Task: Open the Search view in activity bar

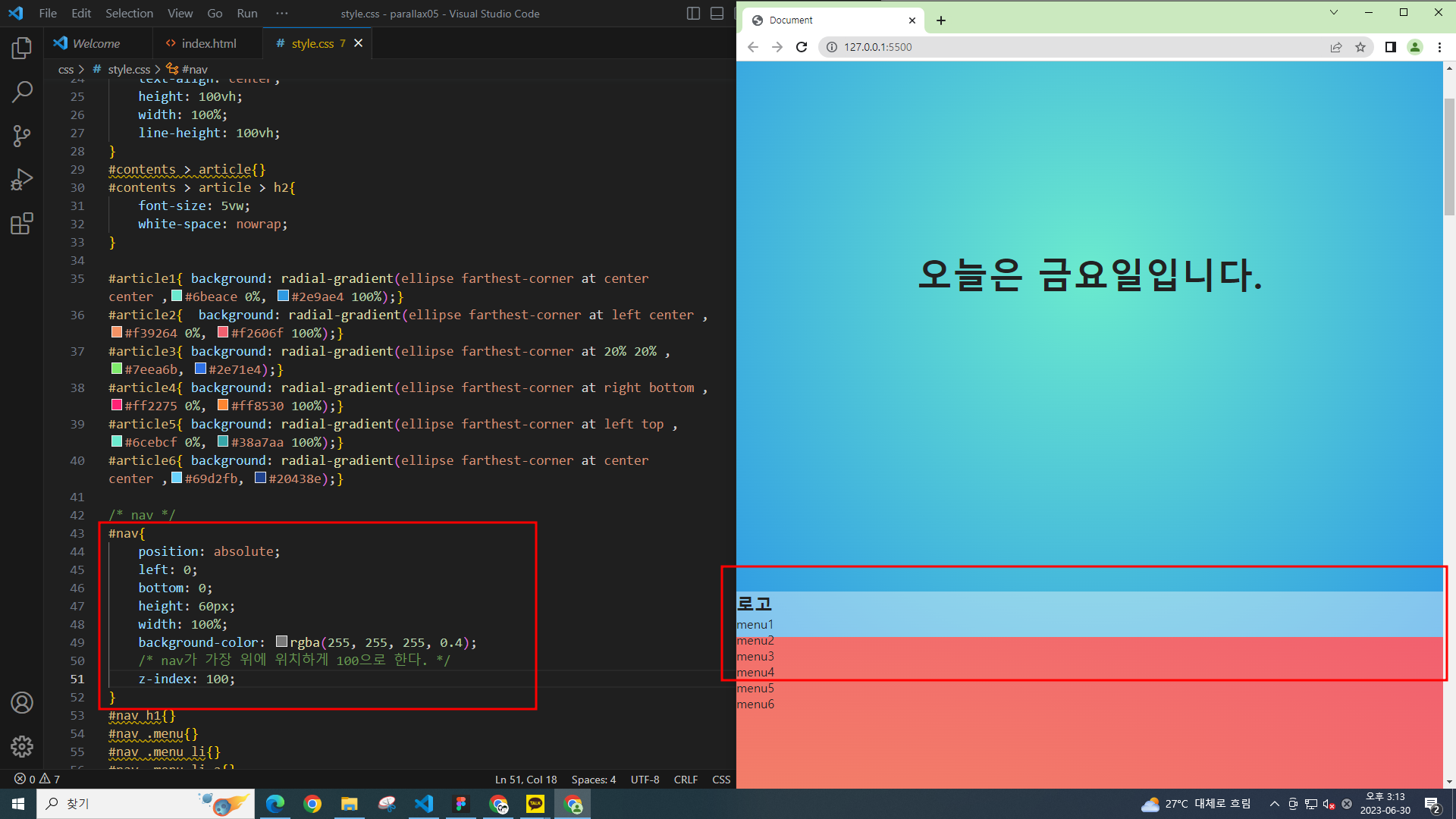Action: pyautogui.click(x=22, y=93)
